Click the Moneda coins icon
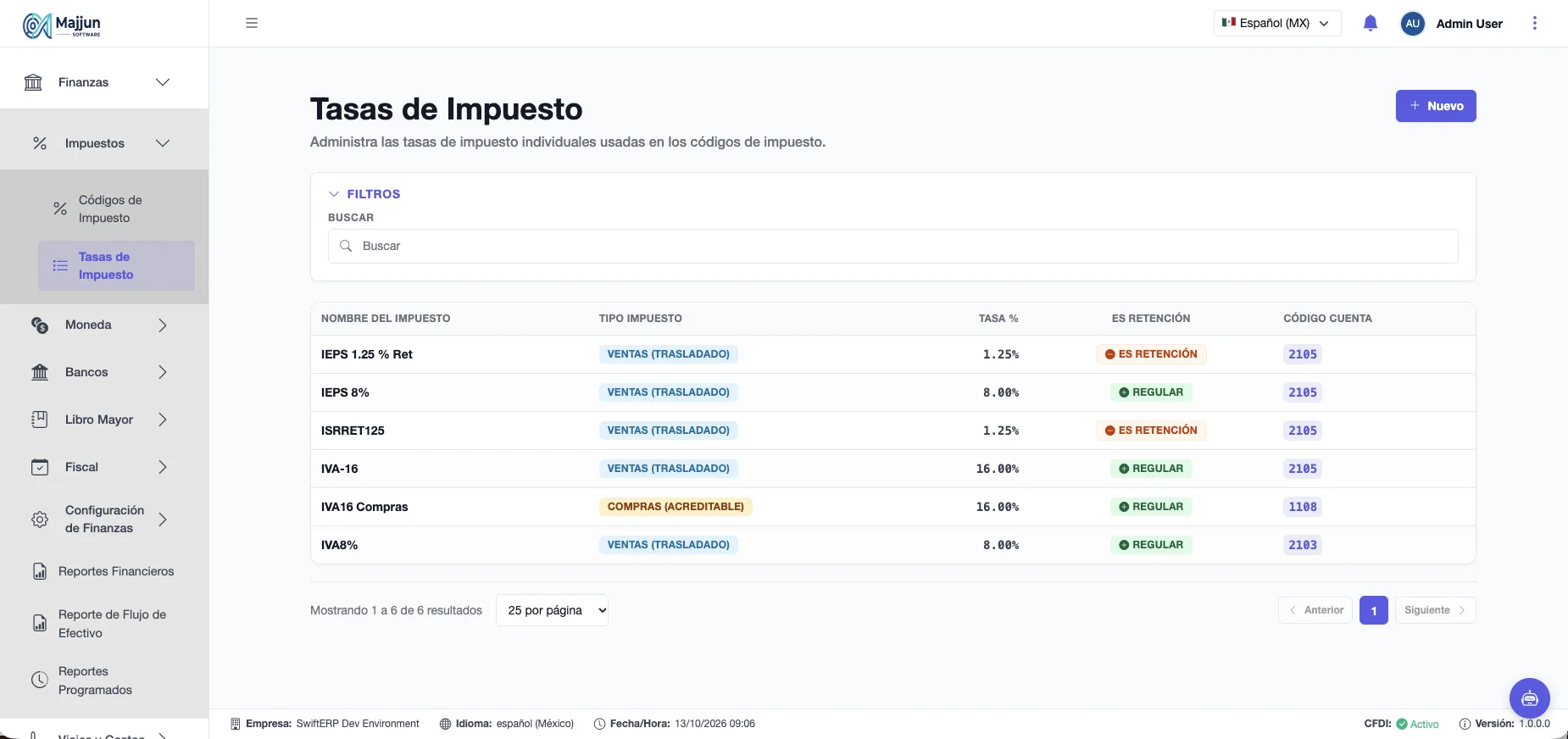Image resolution: width=1568 pixels, height=739 pixels. [x=40, y=325]
